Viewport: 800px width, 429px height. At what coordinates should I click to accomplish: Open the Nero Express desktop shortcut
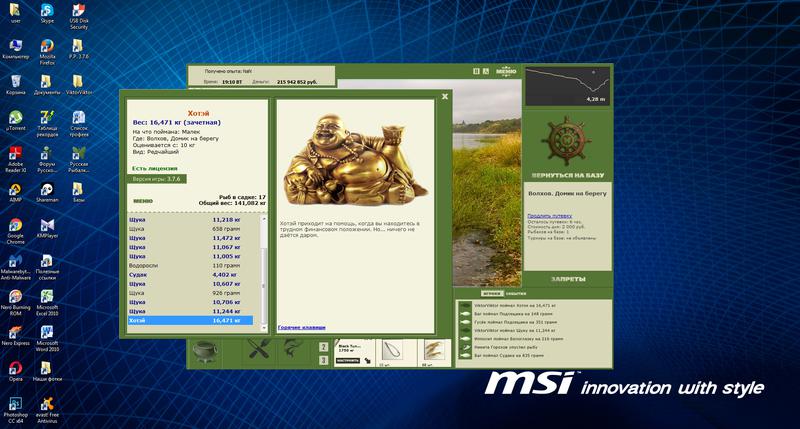[x=15, y=335]
